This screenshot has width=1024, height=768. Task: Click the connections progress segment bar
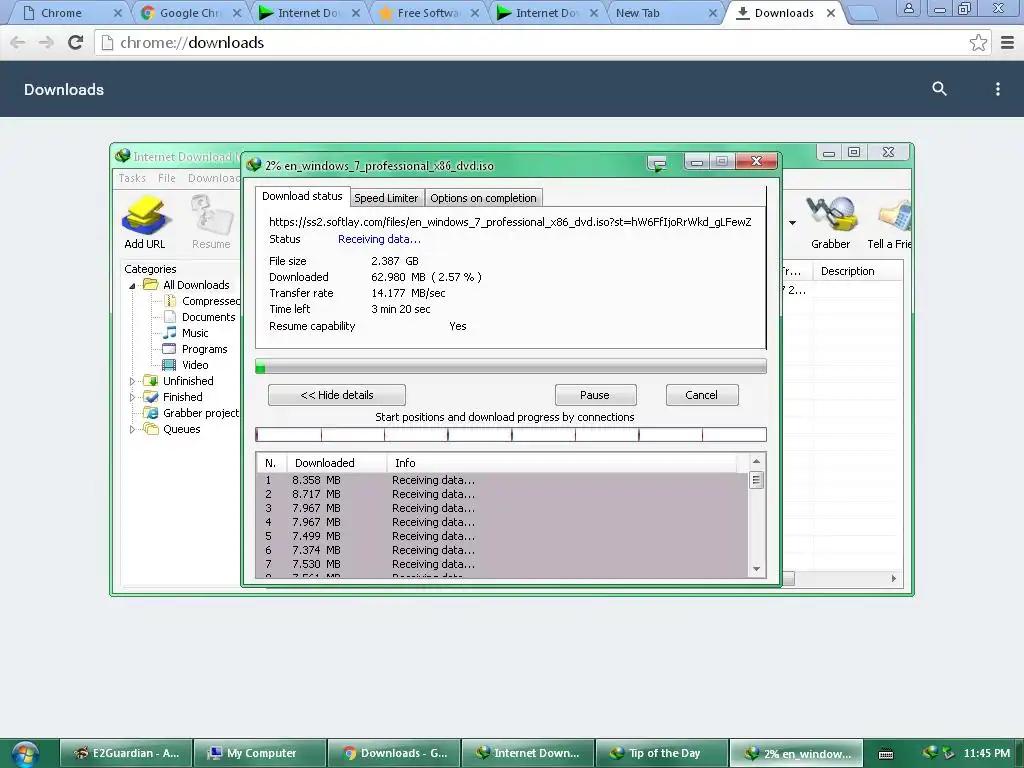pyautogui.click(x=511, y=434)
